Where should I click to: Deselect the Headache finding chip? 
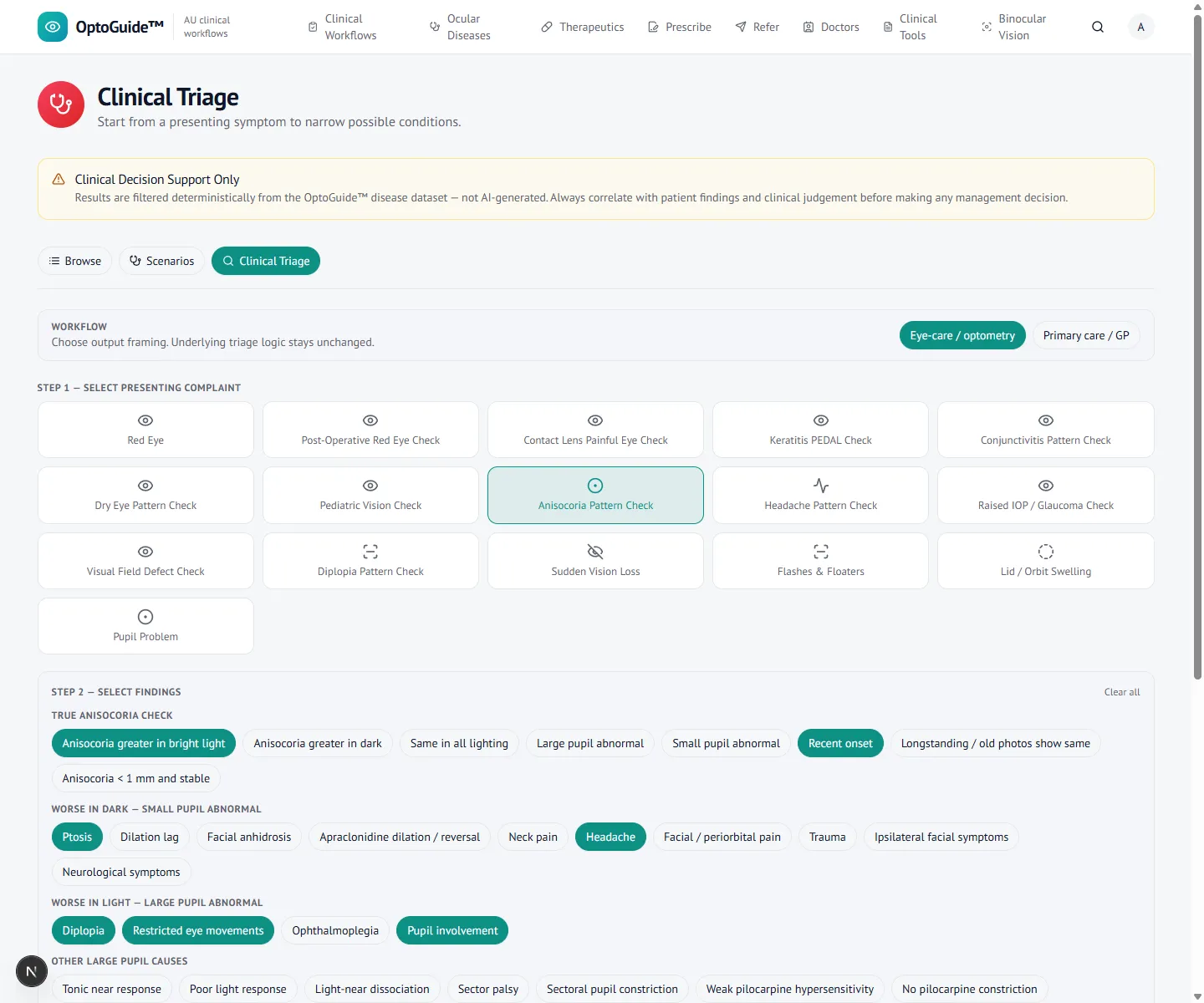(610, 837)
